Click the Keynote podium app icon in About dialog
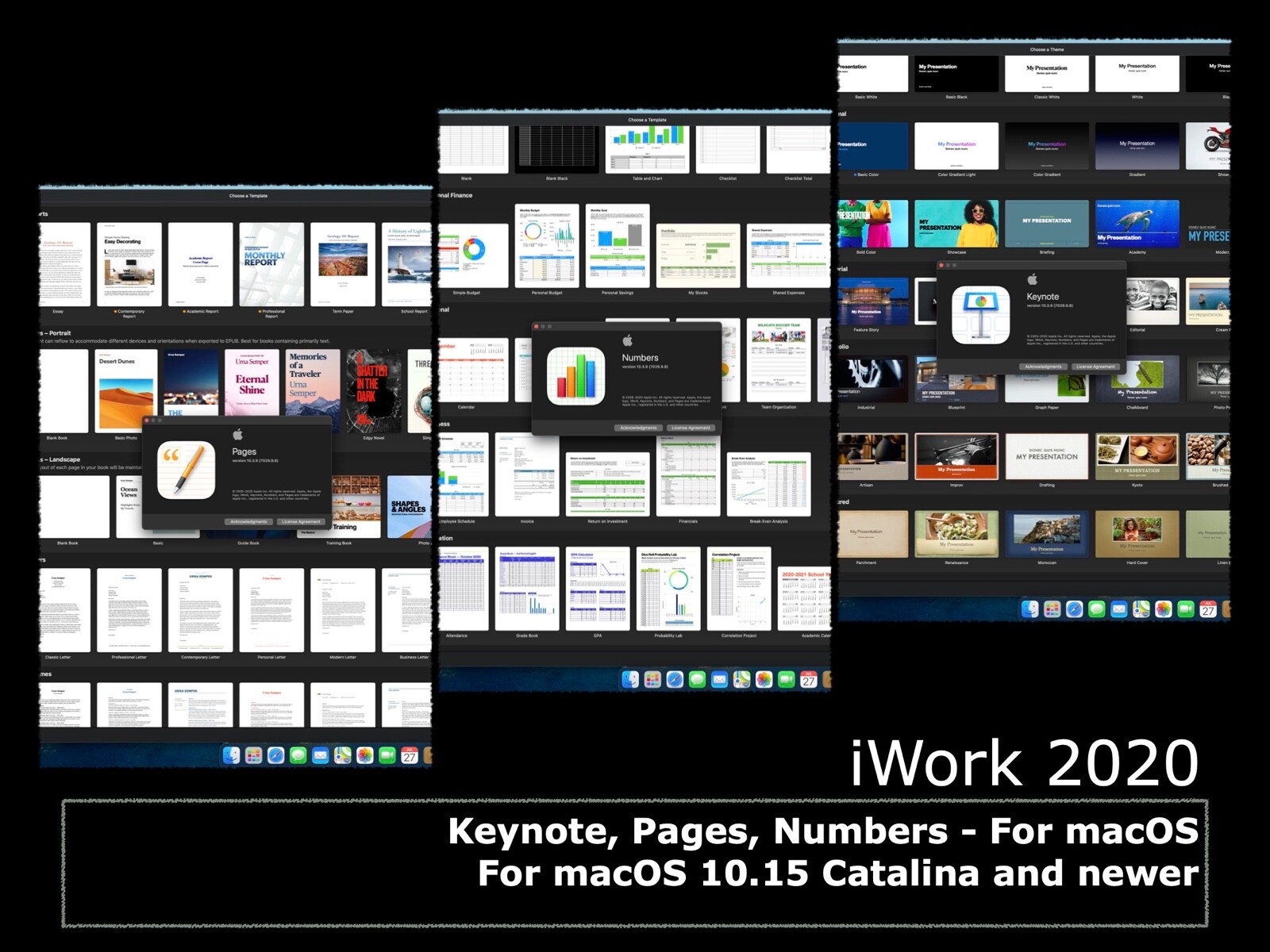 pyautogui.click(x=981, y=315)
